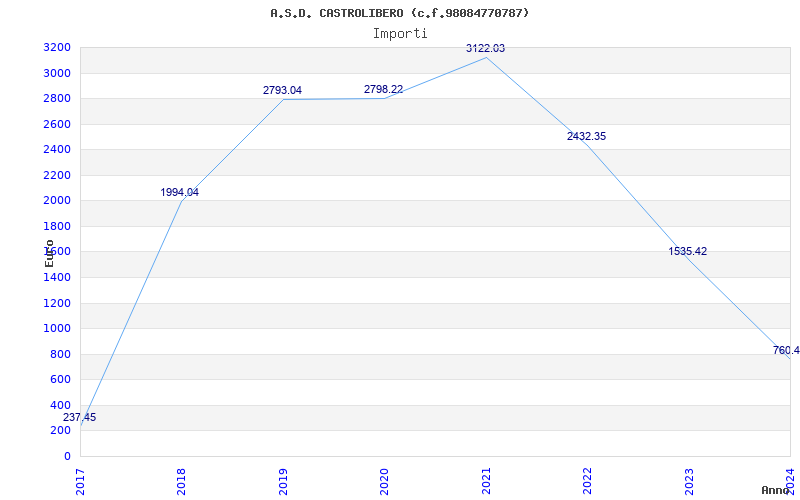This screenshot has height=500, width=800.
Task: Click the 2018 x-axis year label
Action: click(x=182, y=482)
